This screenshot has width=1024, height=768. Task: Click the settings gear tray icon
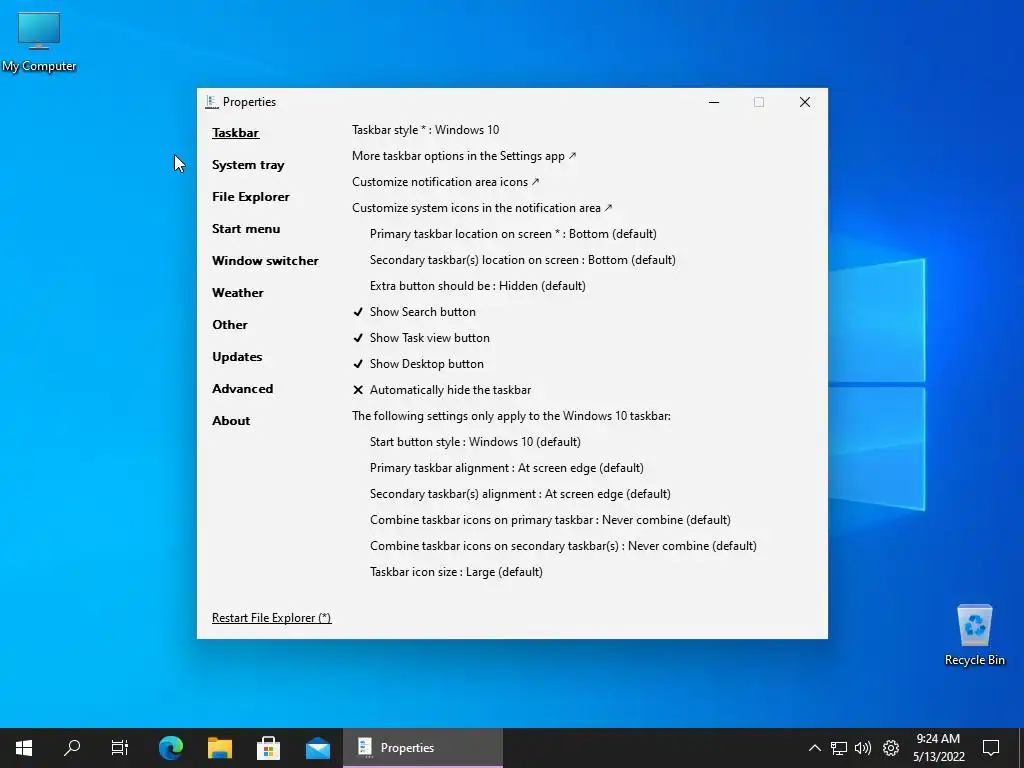(x=891, y=748)
